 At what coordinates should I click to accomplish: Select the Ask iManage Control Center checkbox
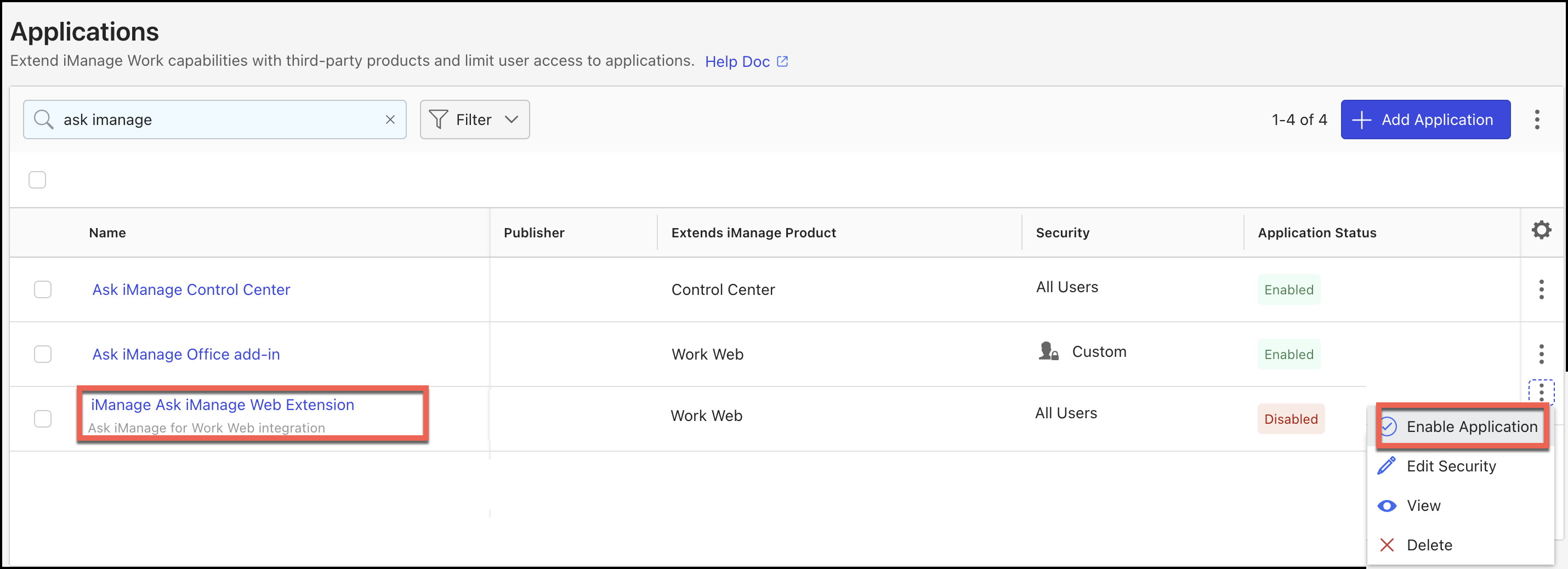[x=43, y=289]
